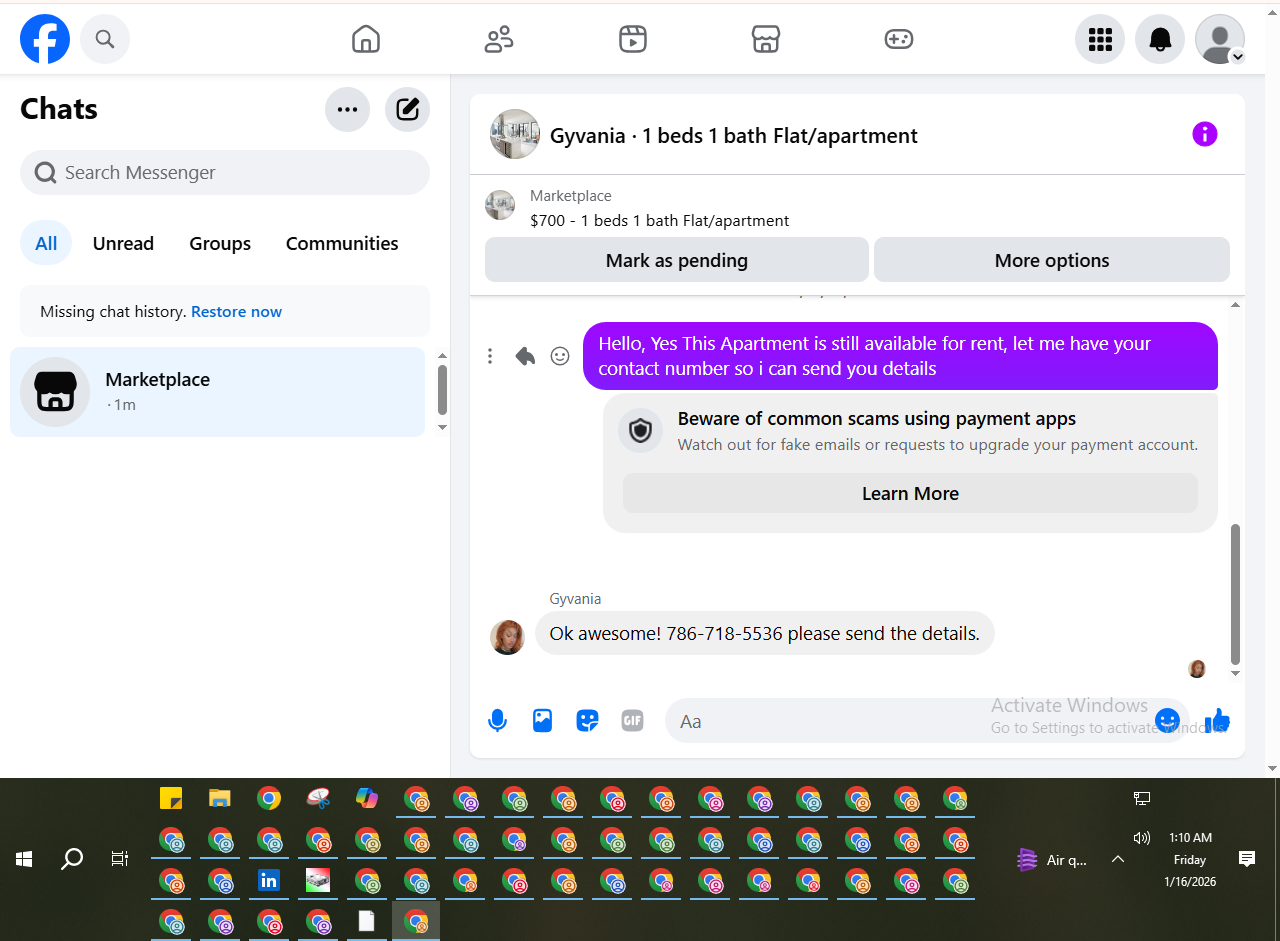1280x941 pixels.
Task: Click Learn More on scam warning
Action: click(910, 493)
